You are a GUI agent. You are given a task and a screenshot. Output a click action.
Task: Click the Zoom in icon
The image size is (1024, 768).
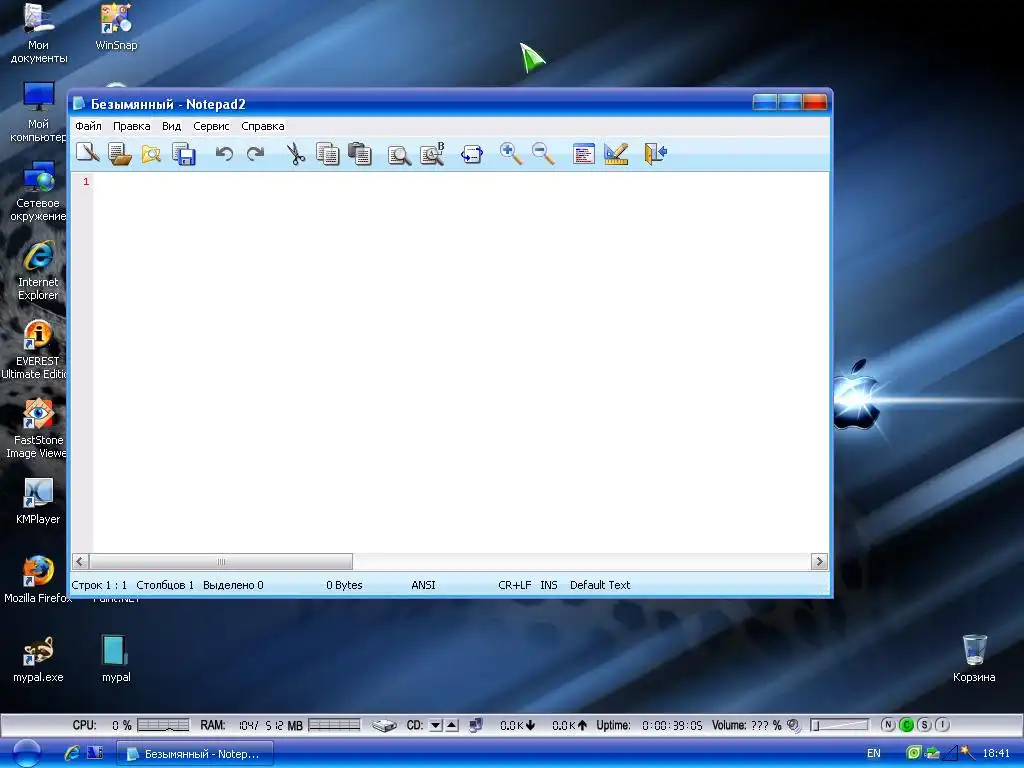pyautogui.click(x=511, y=153)
